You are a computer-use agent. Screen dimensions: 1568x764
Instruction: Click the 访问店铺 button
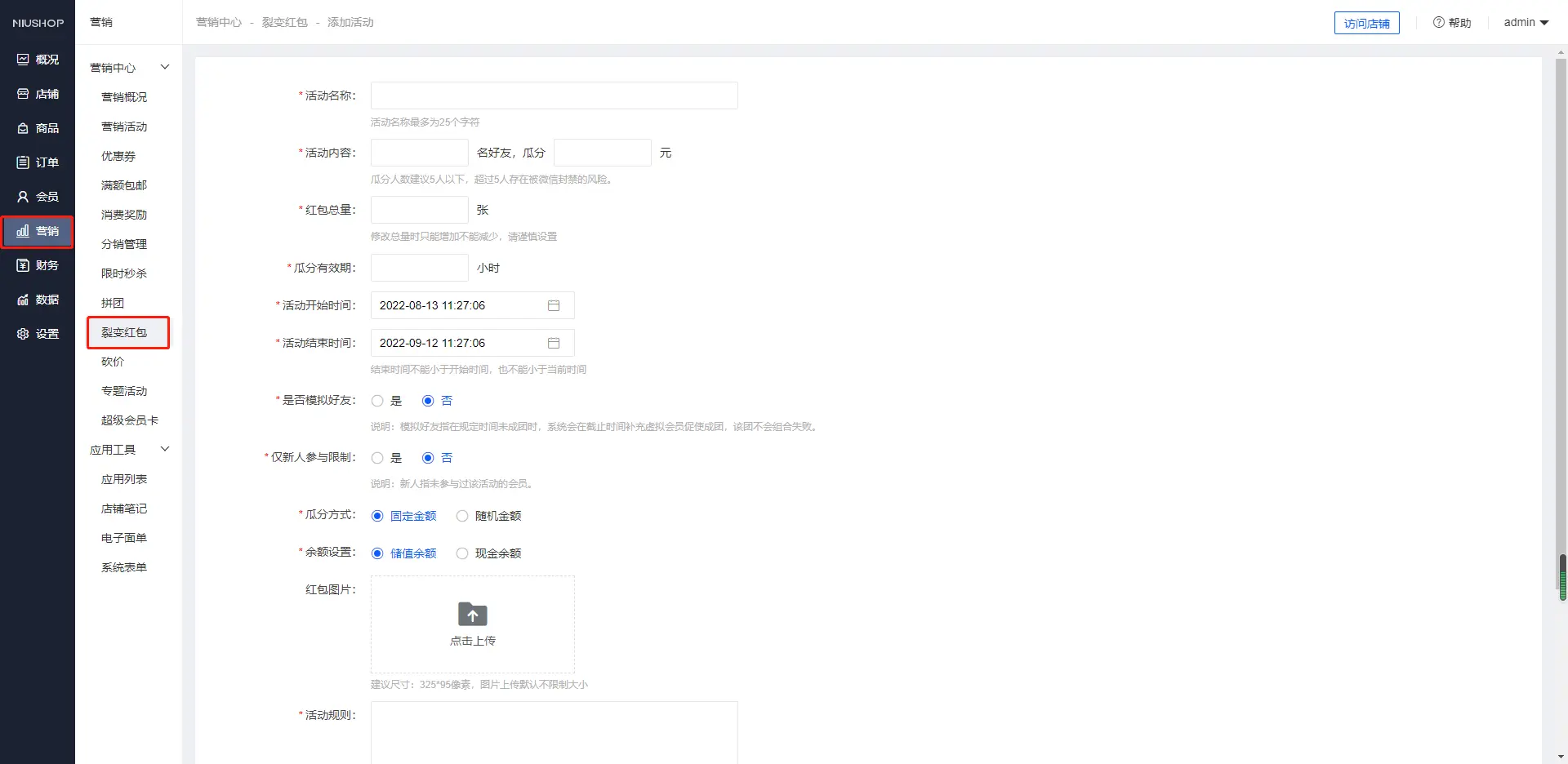click(x=1366, y=23)
